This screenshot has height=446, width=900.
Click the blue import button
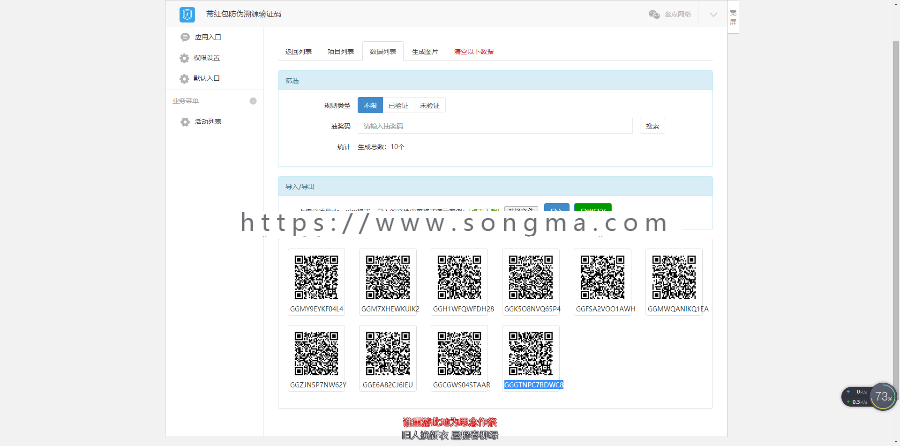coord(556,209)
